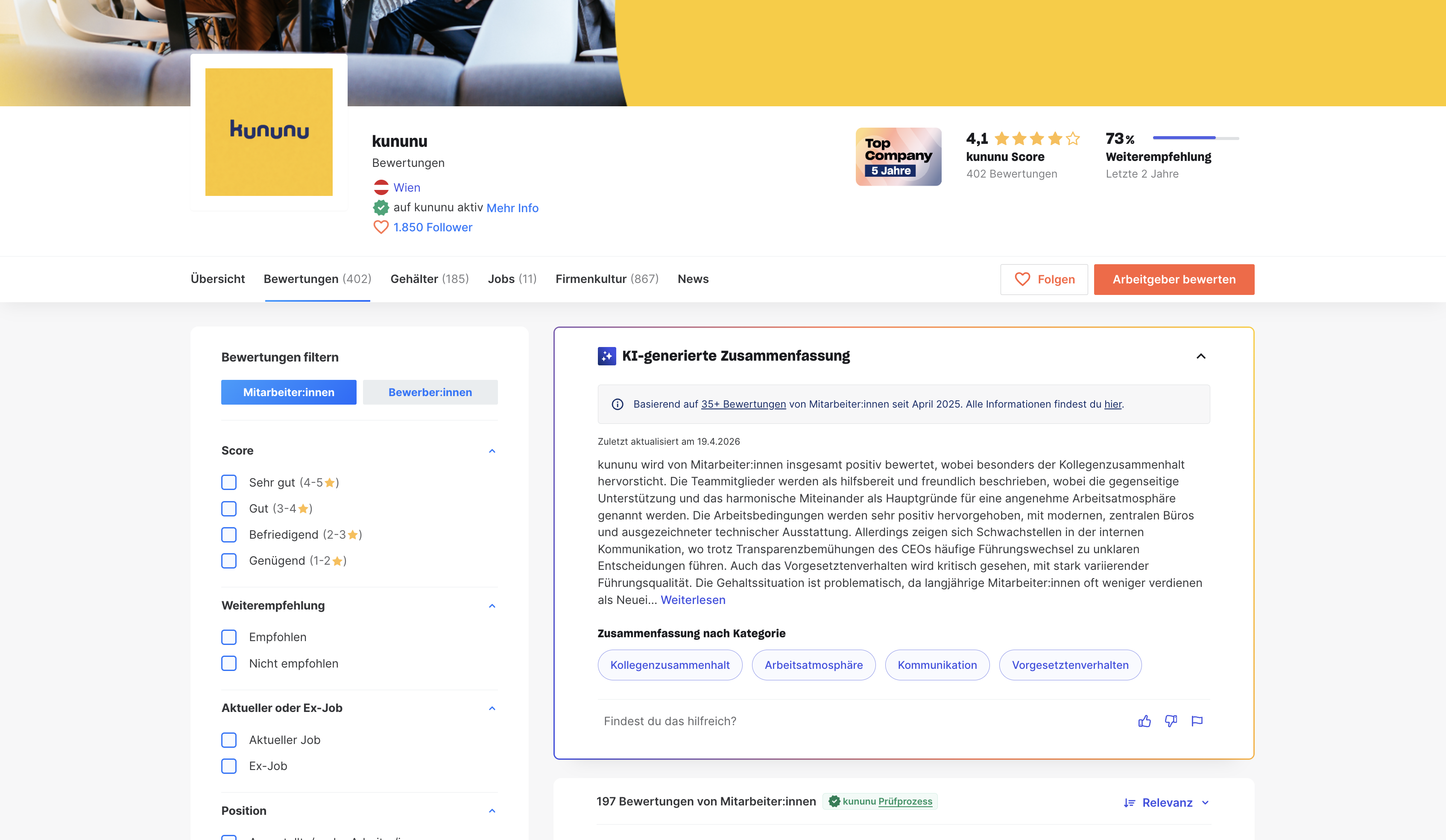The image size is (1446, 840).
Task: Expand summary text via Weiterlesen
Action: click(693, 600)
